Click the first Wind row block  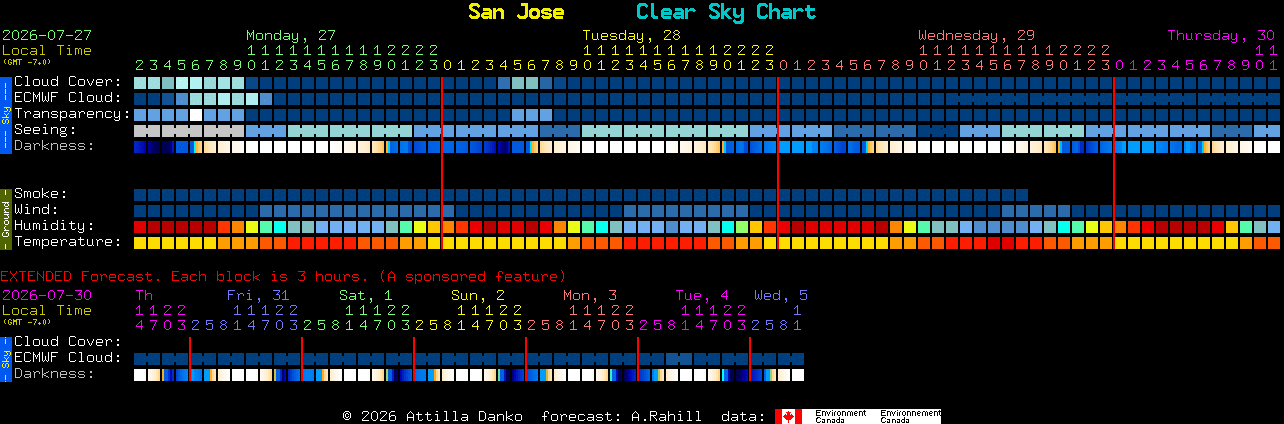(x=141, y=210)
